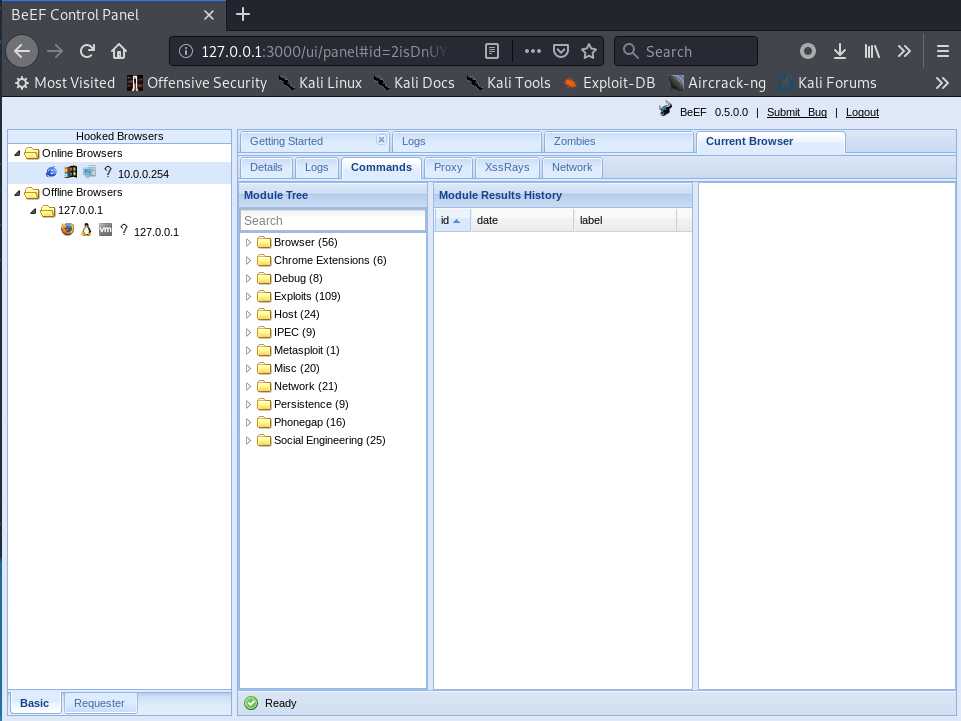
Task: Show more toolbar items chevron
Action: point(904,52)
